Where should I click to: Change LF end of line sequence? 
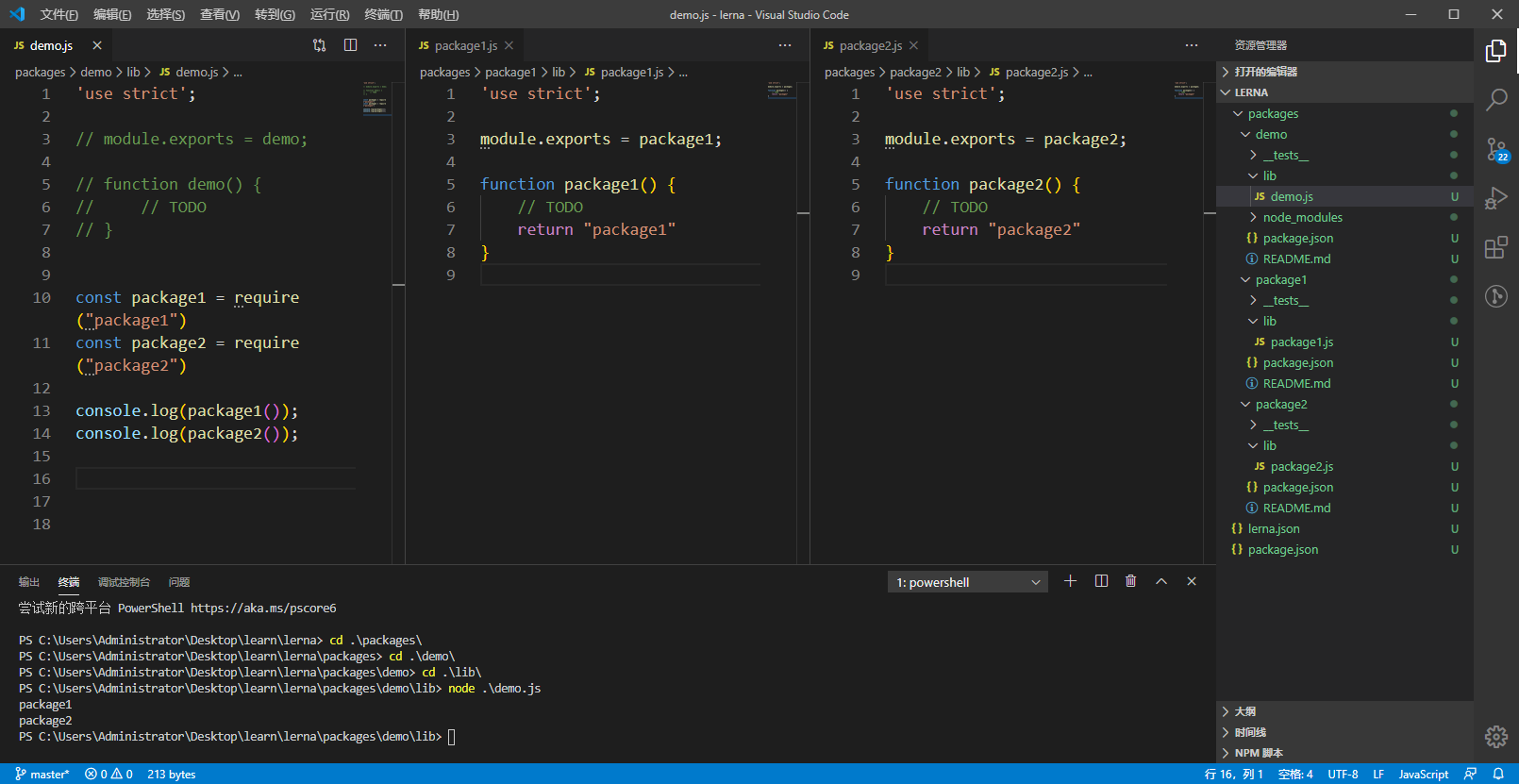(1378, 774)
